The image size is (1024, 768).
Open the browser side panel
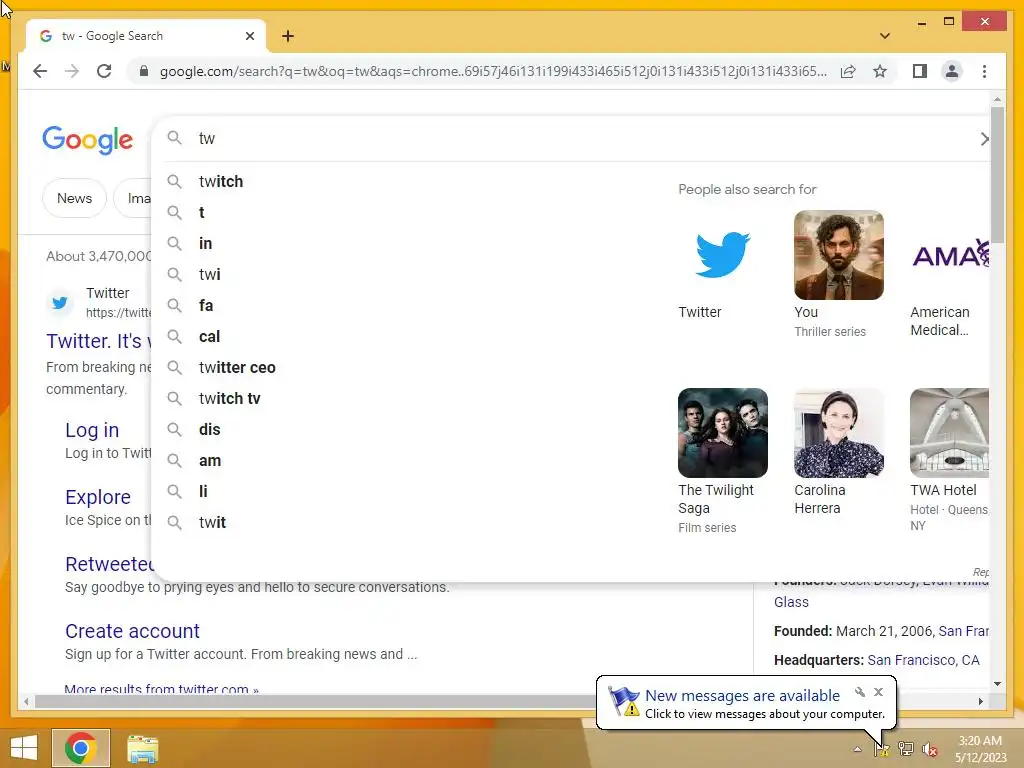tap(920, 71)
